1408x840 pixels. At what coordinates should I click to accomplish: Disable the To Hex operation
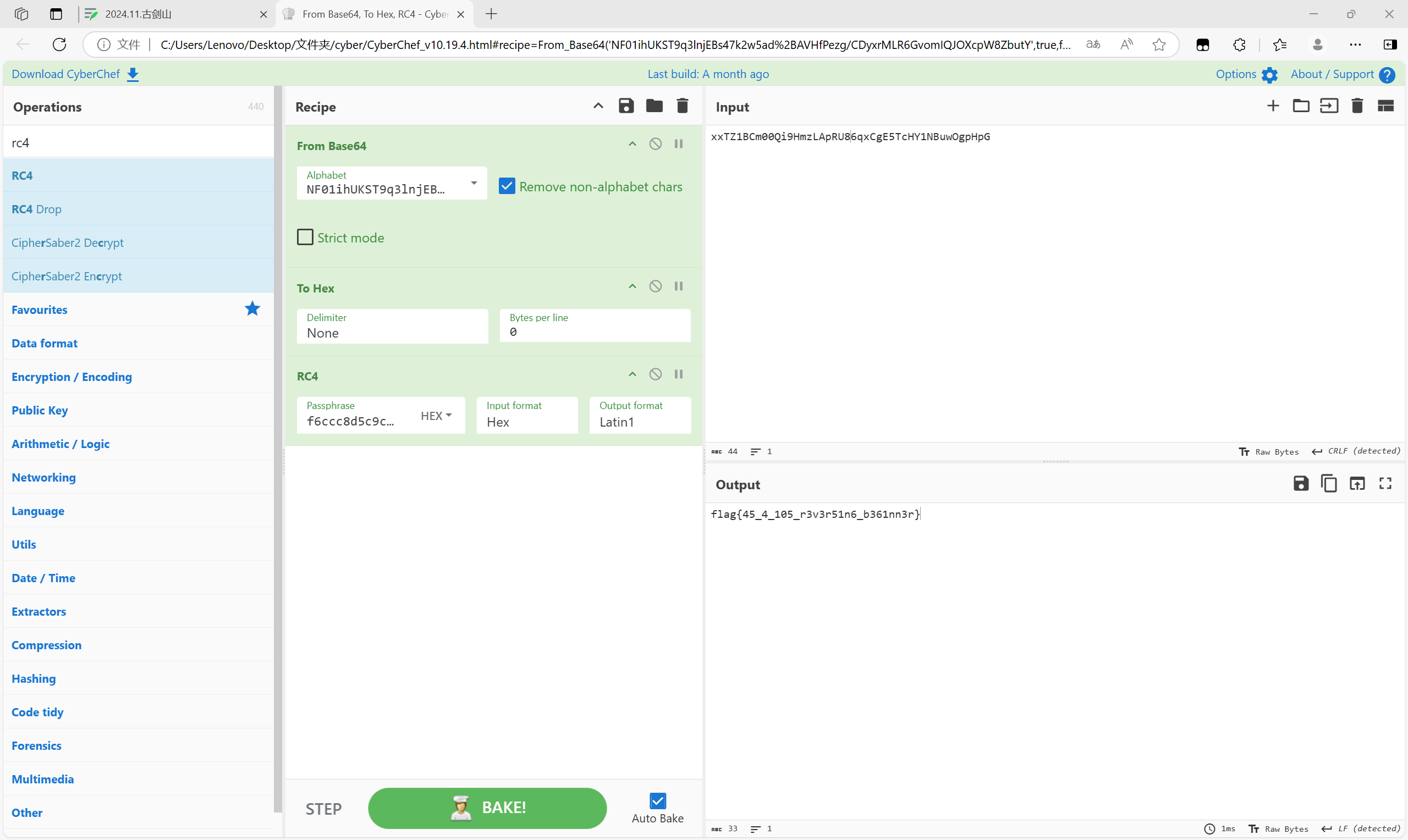point(656,286)
